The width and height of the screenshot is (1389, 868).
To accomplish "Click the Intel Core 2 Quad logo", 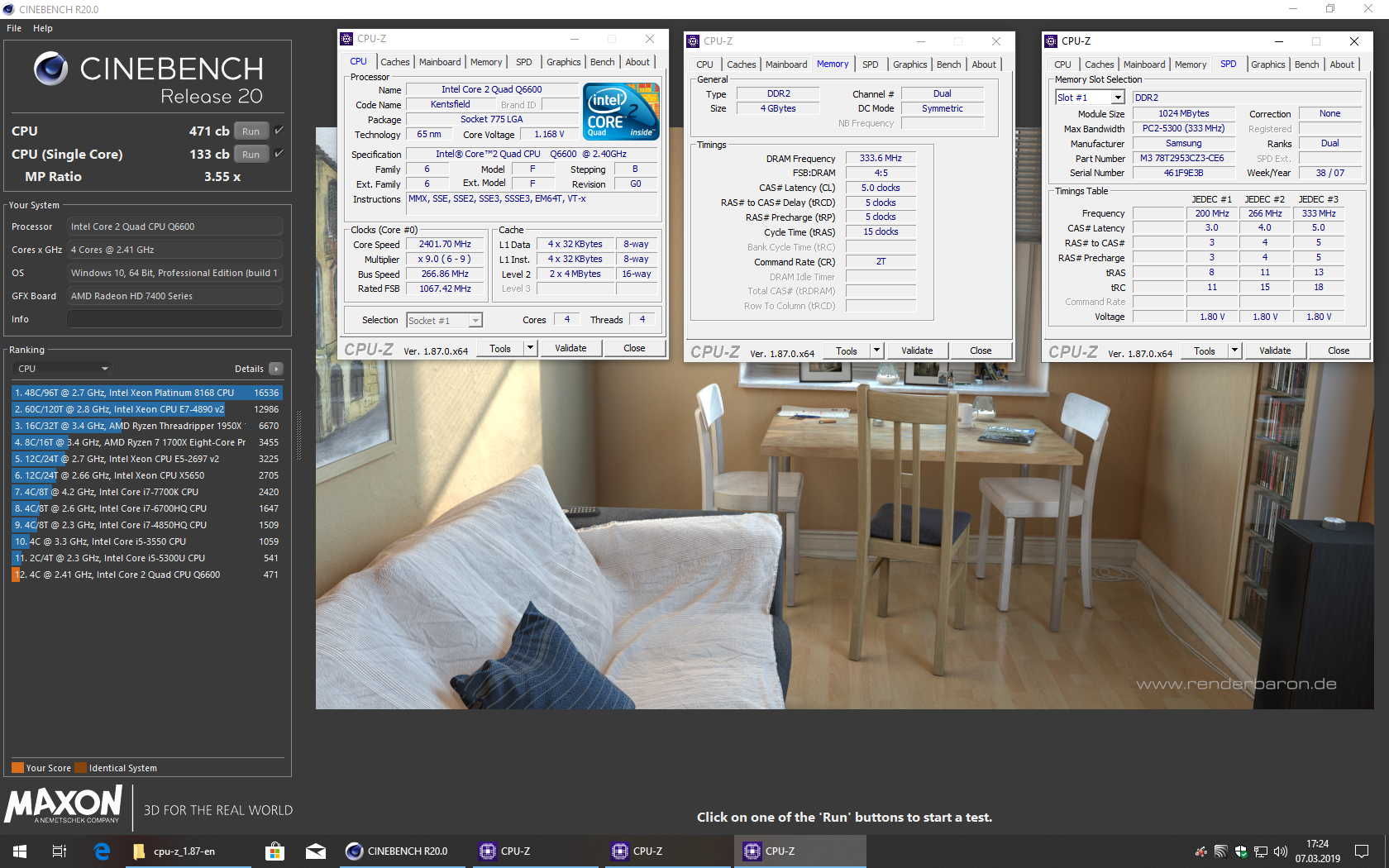I will 621,111.
